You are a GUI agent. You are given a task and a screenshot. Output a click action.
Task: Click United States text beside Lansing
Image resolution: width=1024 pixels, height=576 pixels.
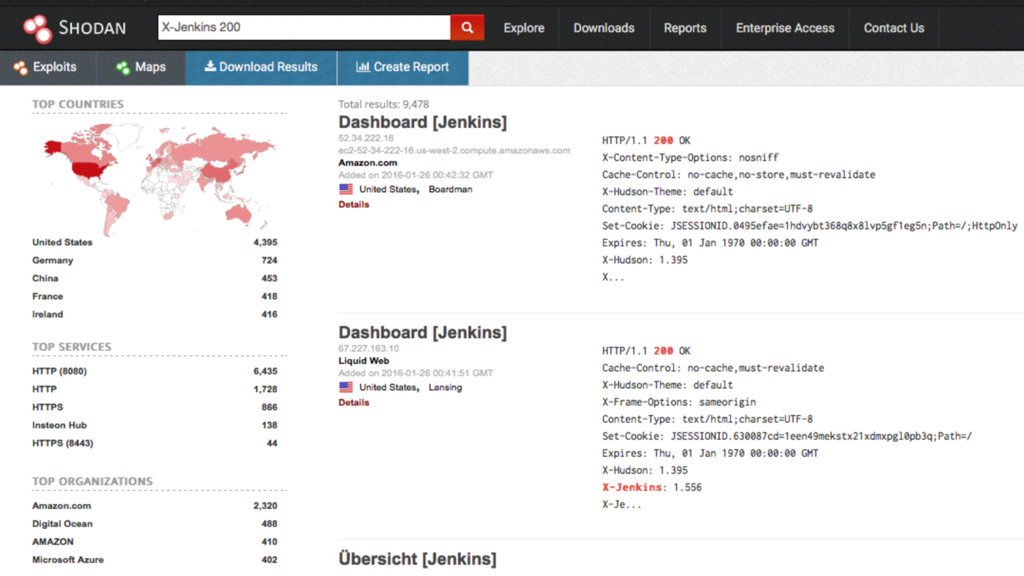click(x=389, y=387)
